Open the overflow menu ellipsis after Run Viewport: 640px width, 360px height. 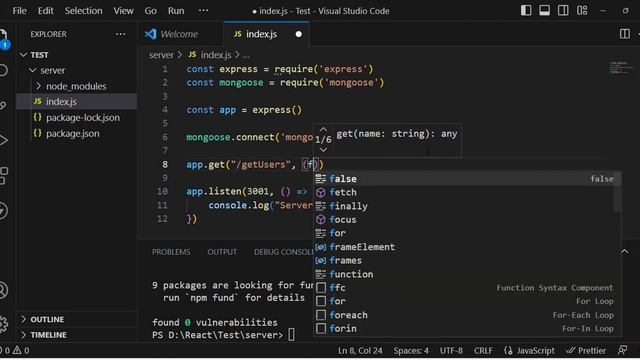pos(203,11)
